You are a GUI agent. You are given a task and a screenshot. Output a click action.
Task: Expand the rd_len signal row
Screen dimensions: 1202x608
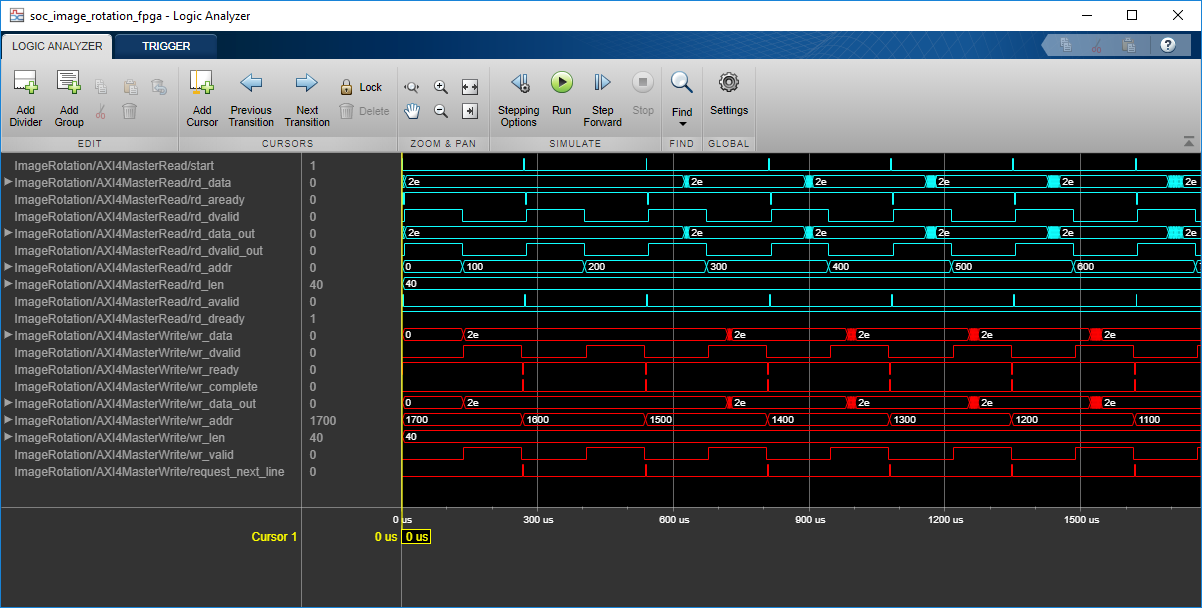coord(9,284)
